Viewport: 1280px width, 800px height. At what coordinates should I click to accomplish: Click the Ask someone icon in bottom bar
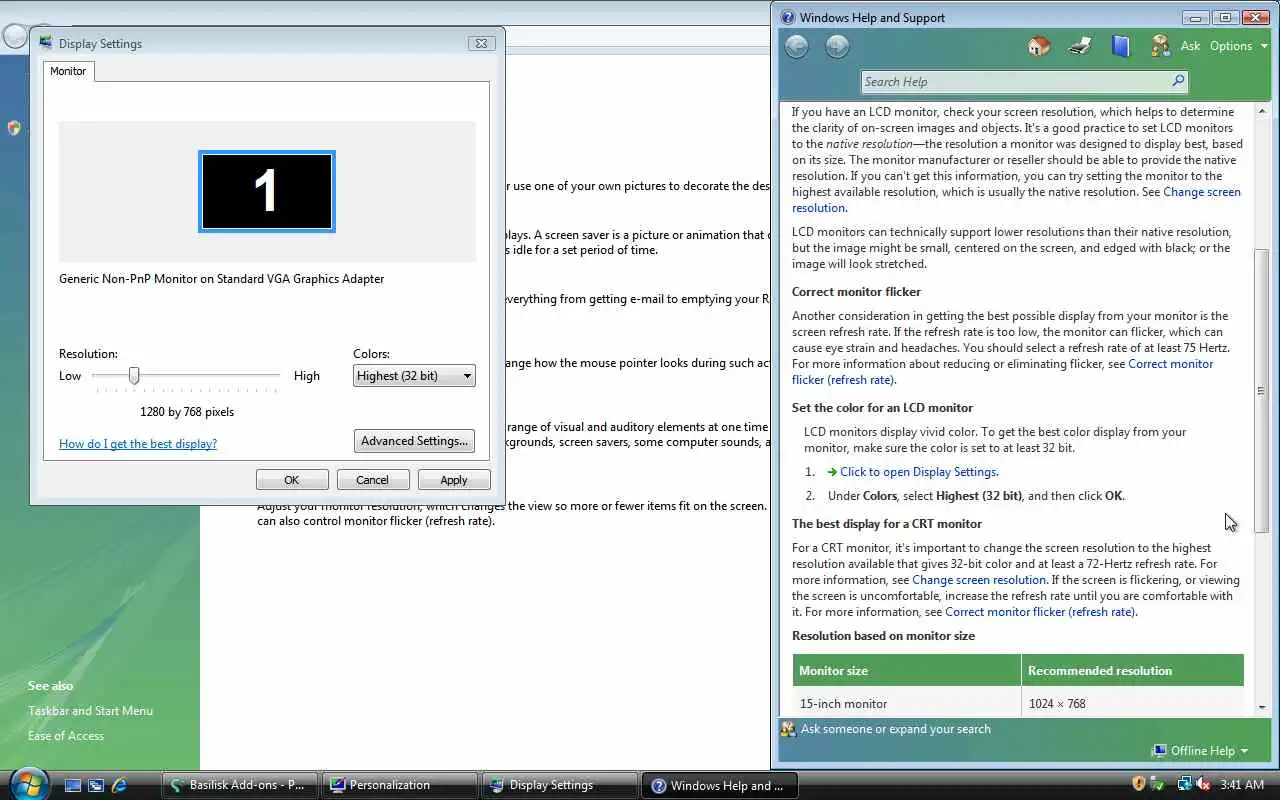tap(788, 729)
